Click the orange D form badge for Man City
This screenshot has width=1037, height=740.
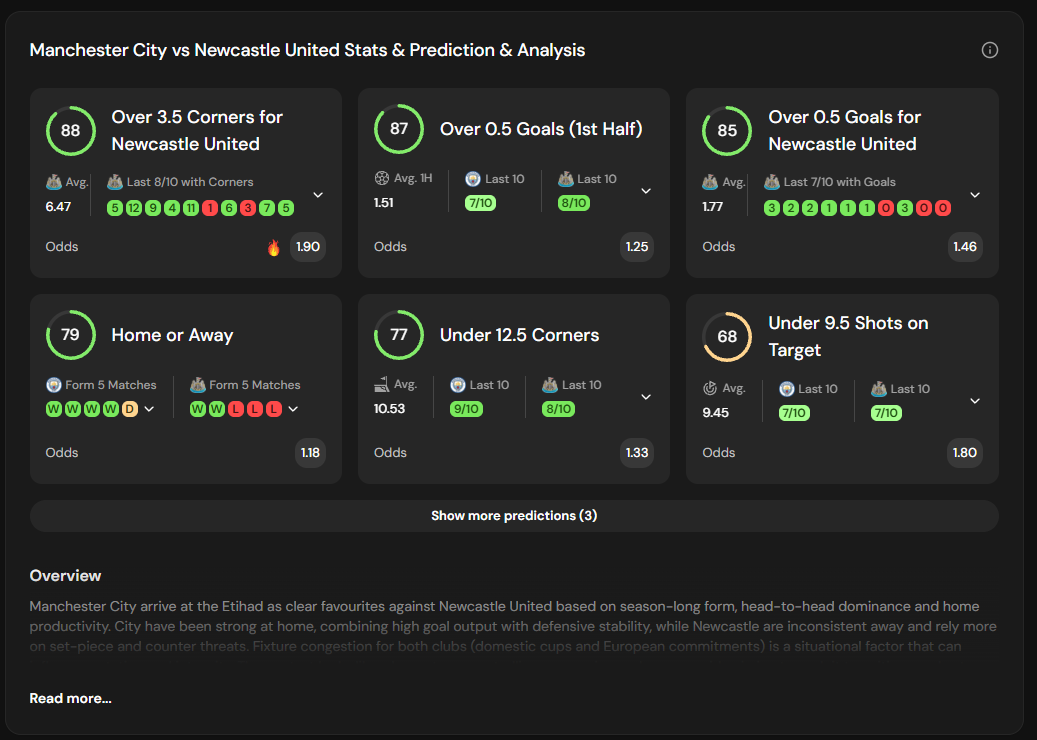pos(130,409)
